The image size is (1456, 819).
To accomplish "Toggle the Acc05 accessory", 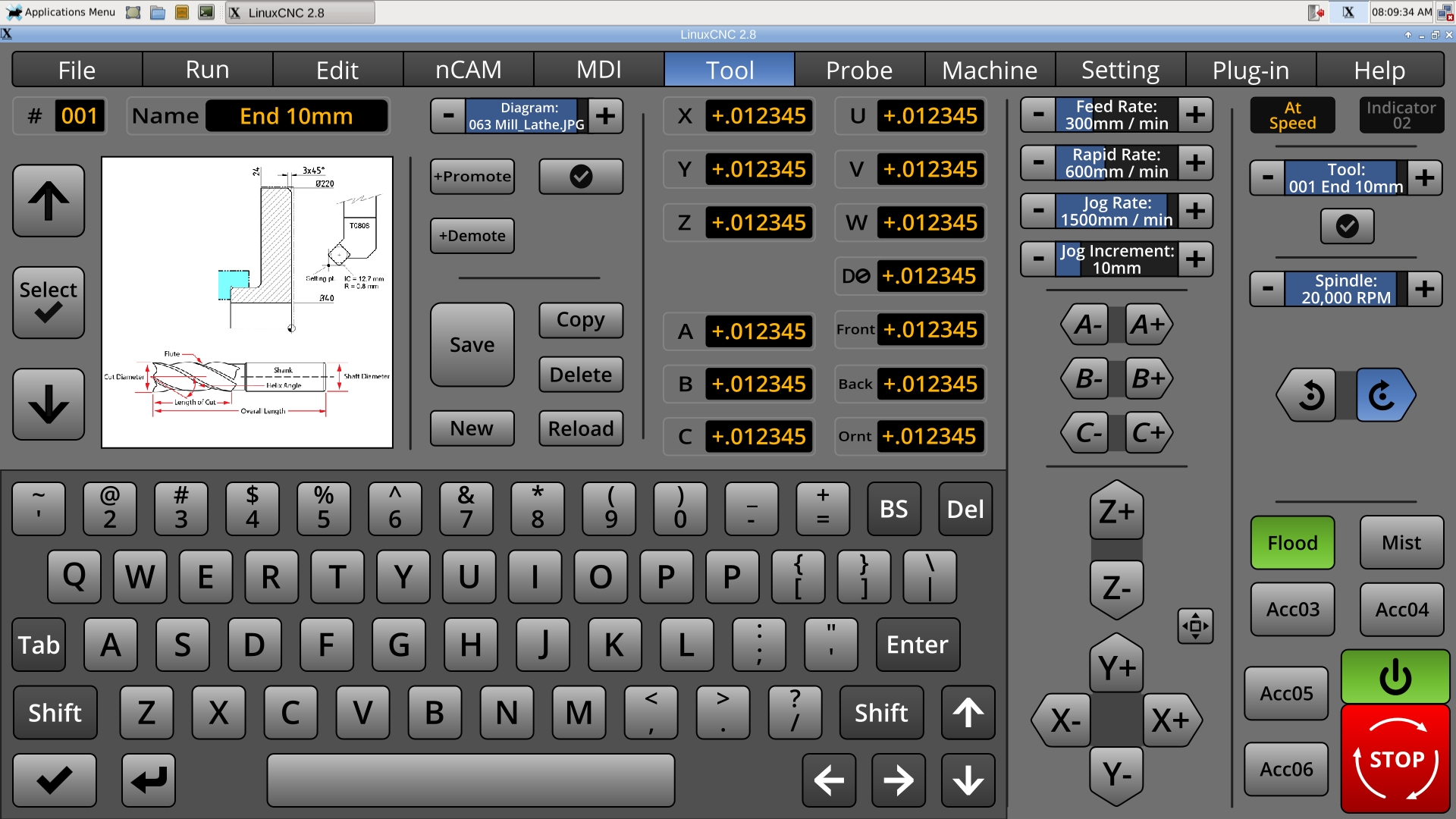I will click(1286, 694).
